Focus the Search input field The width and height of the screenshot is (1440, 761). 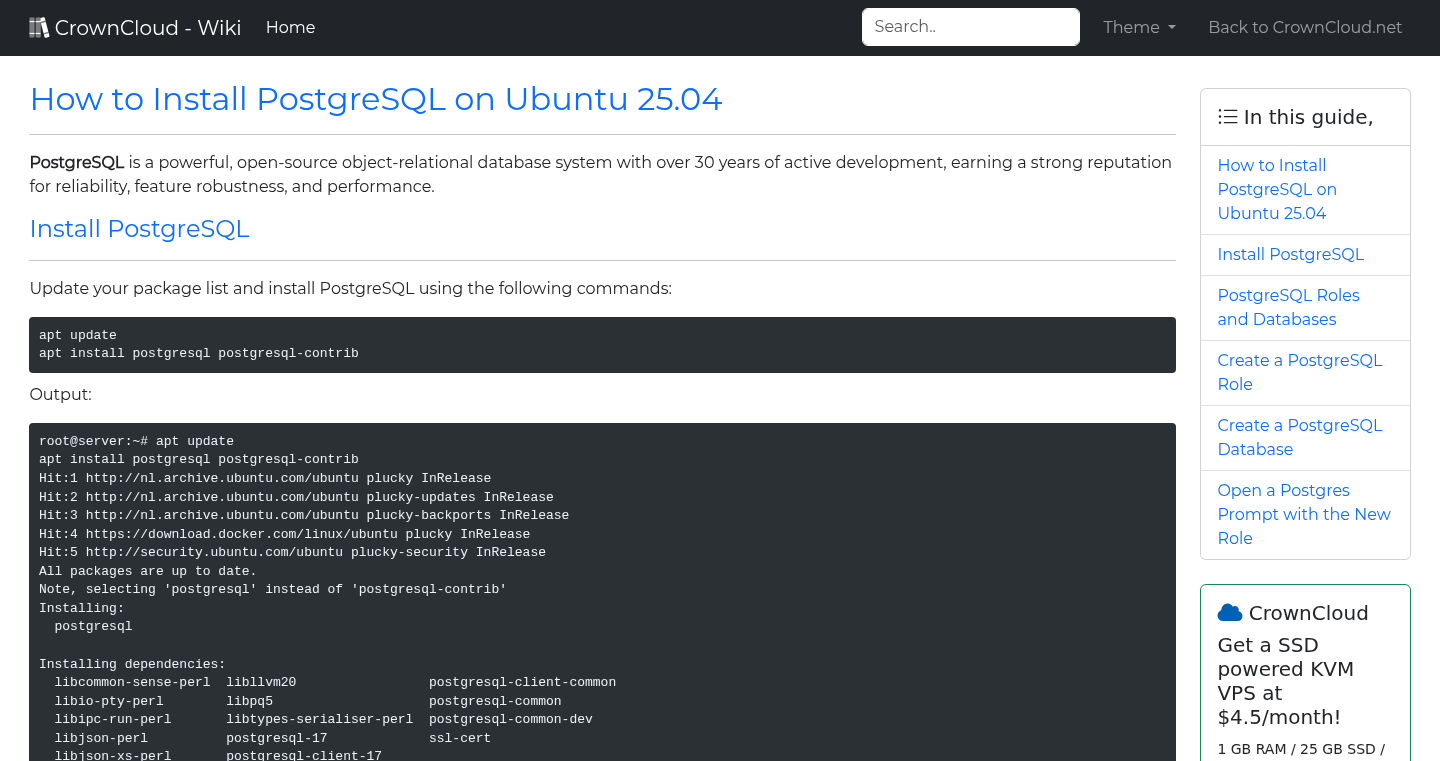(x=970, y=27)
